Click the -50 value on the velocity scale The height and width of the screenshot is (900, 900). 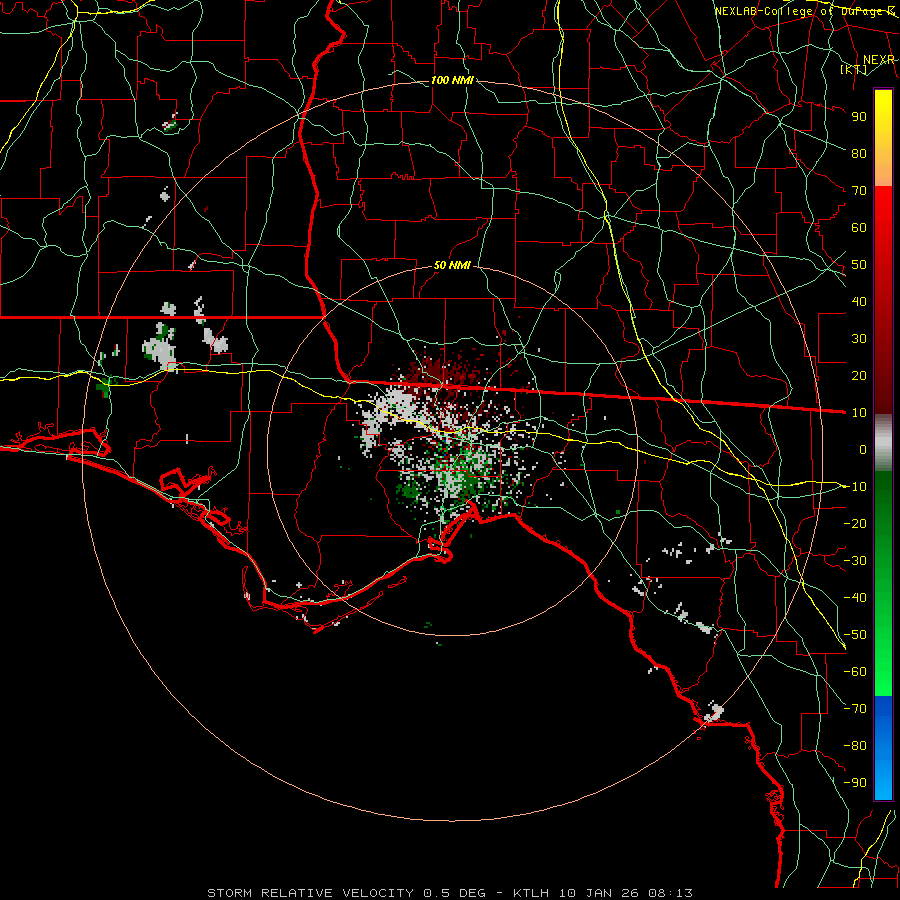(x=855, y=635)
